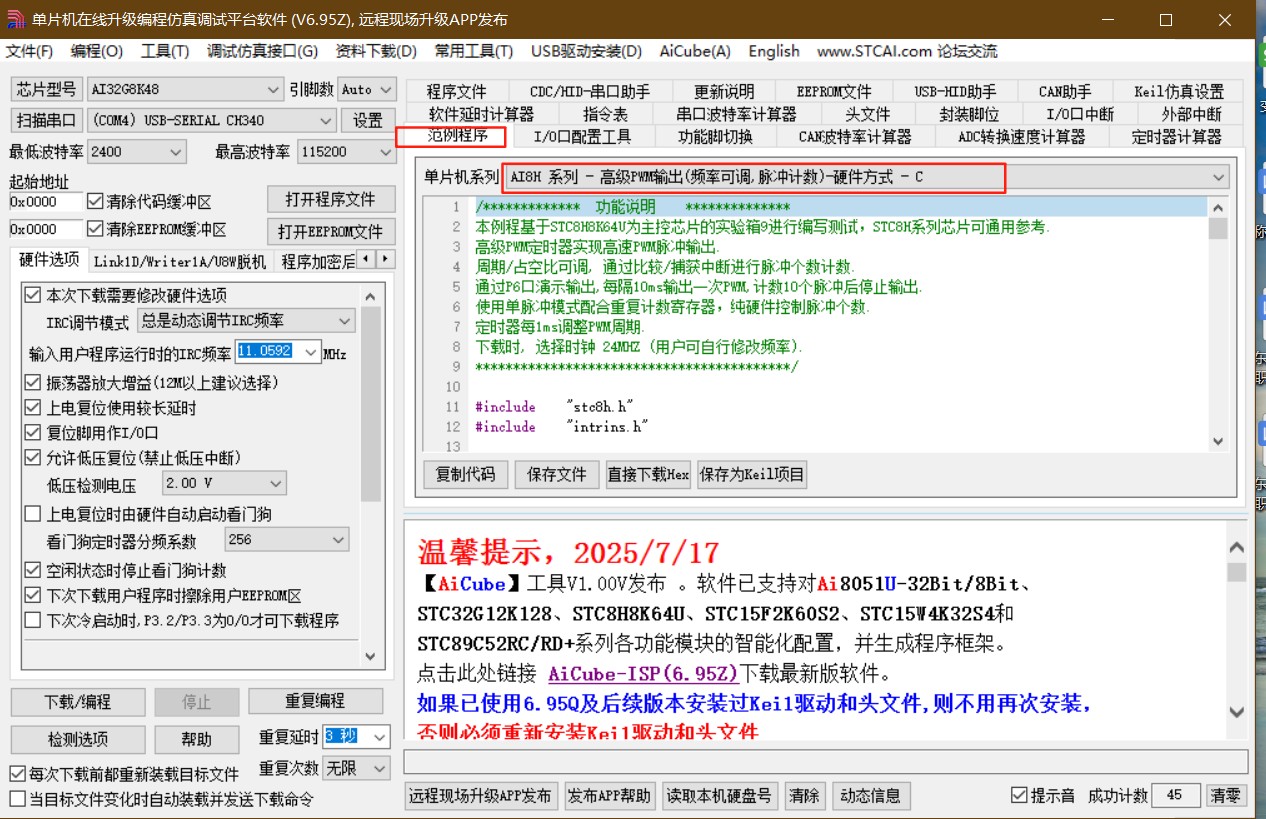
Task: Open 调试仿真接口(G) menu
Action: (262, 51)
